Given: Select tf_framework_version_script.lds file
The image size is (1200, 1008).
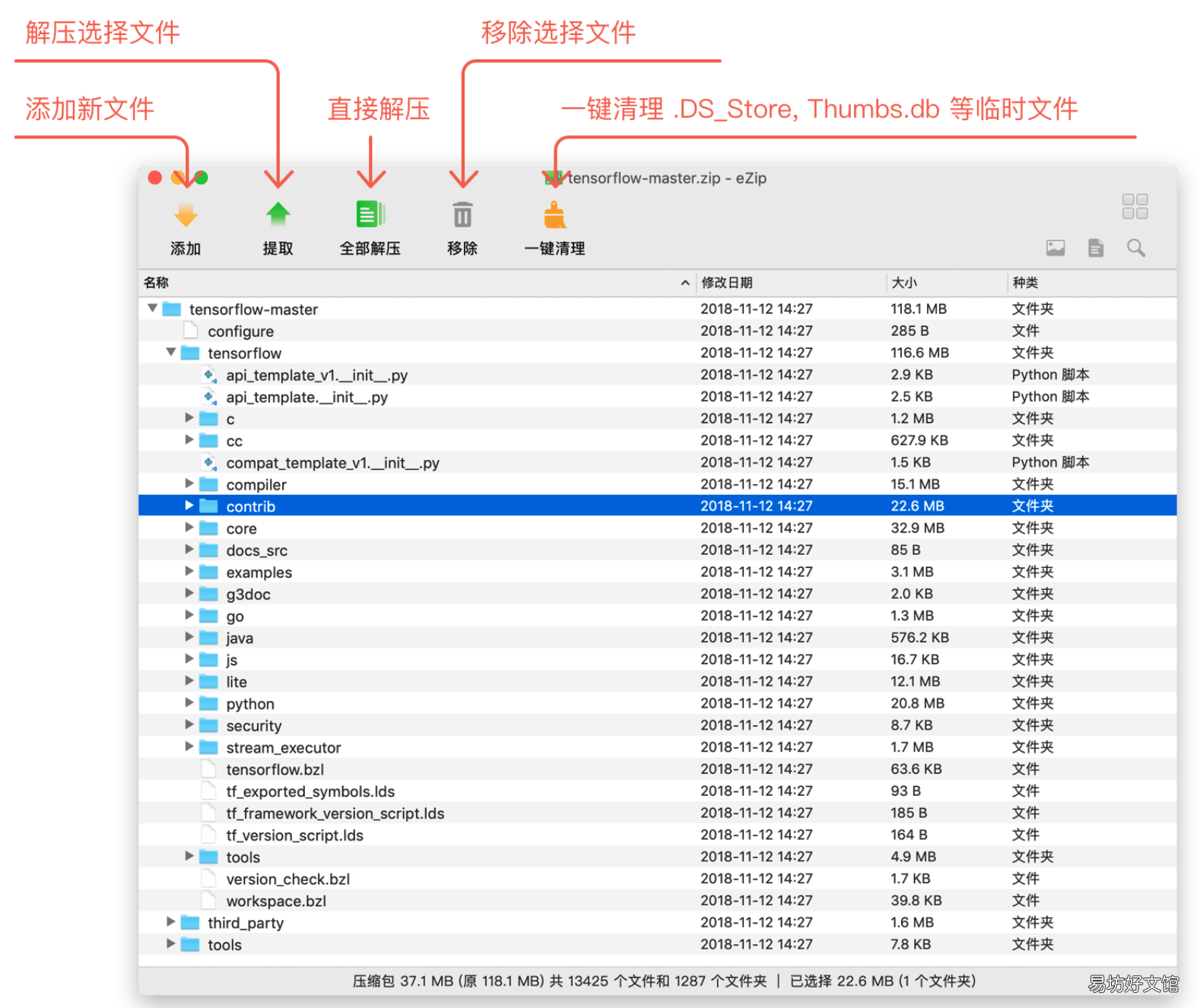Looking at the screenshot, I should click(658, 813).
